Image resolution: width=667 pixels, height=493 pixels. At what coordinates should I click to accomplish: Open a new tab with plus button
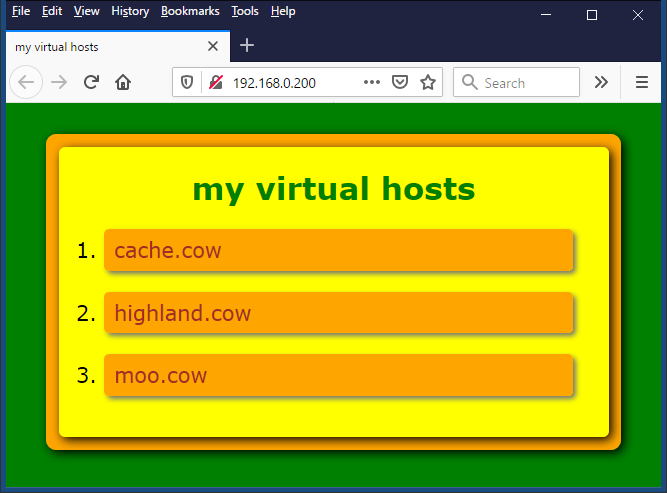point(247,46)
